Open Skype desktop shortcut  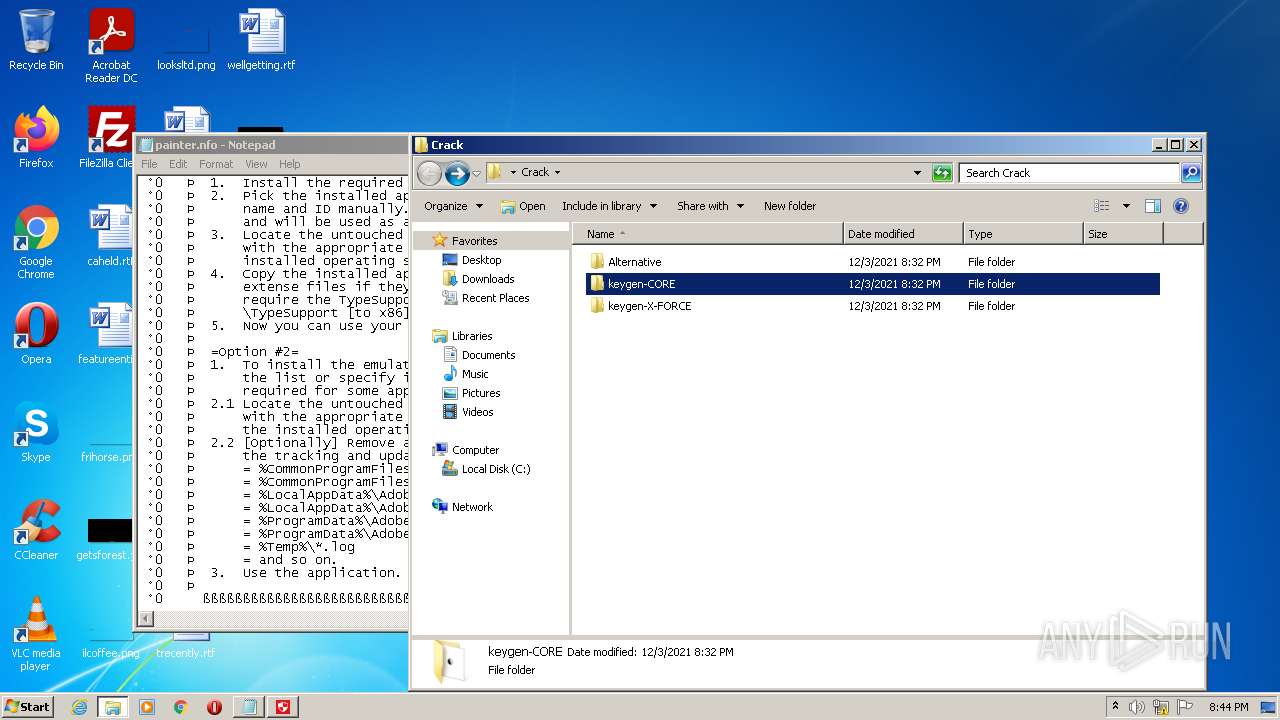point(36,432)
